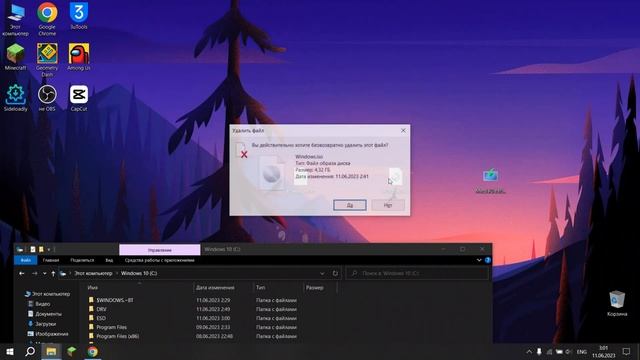Cancel deletion with the Нет button

(x=388, y=205)
